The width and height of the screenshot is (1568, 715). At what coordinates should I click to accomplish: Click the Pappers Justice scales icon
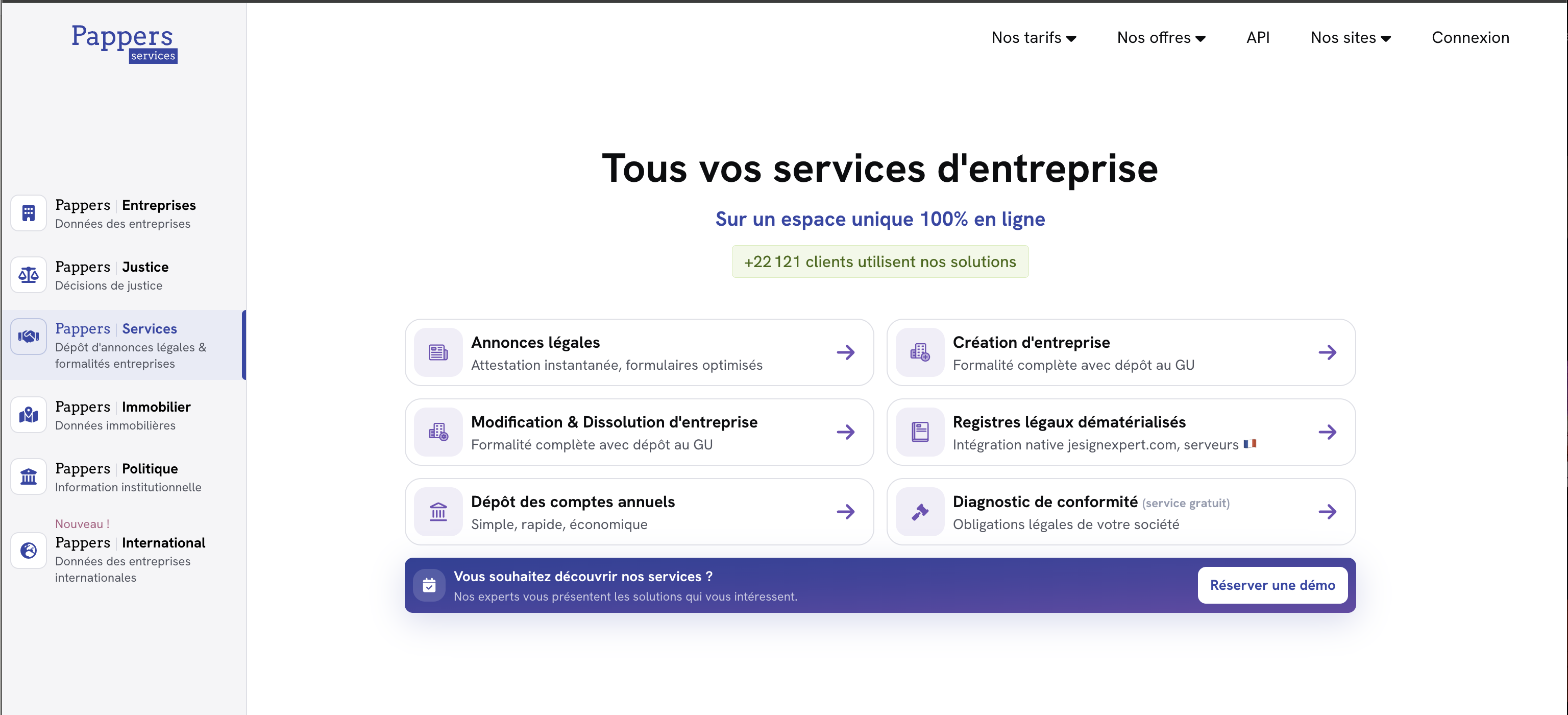coord(29,275)
